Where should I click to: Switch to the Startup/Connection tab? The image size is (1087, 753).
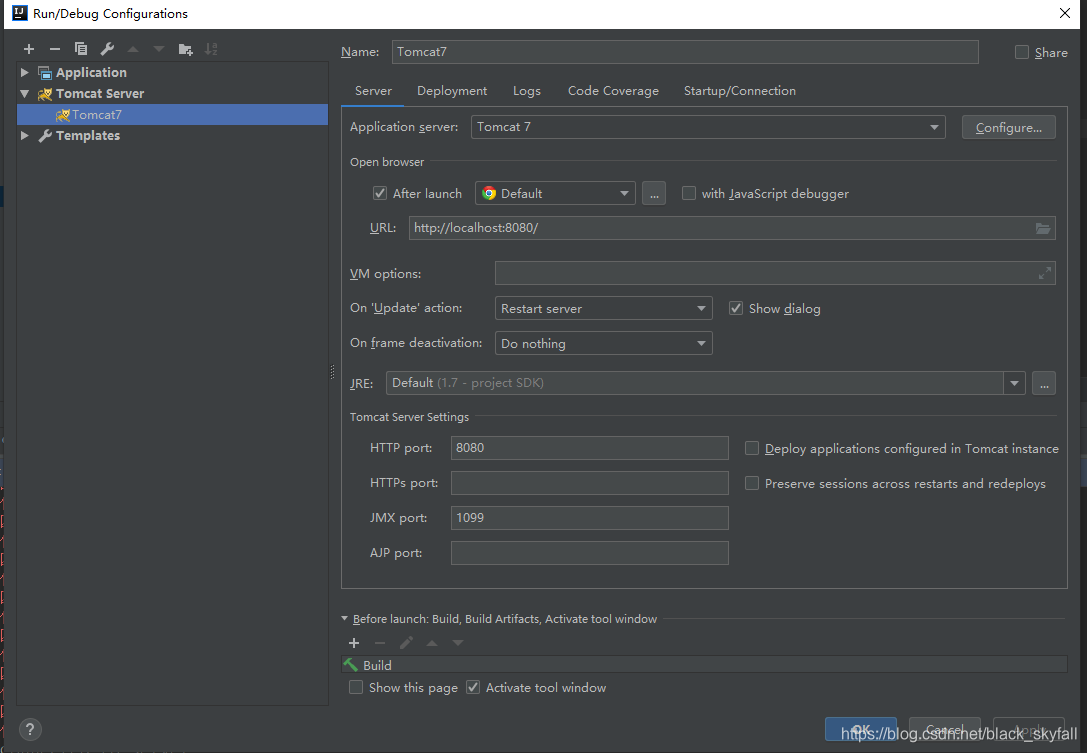coord(740,91)
